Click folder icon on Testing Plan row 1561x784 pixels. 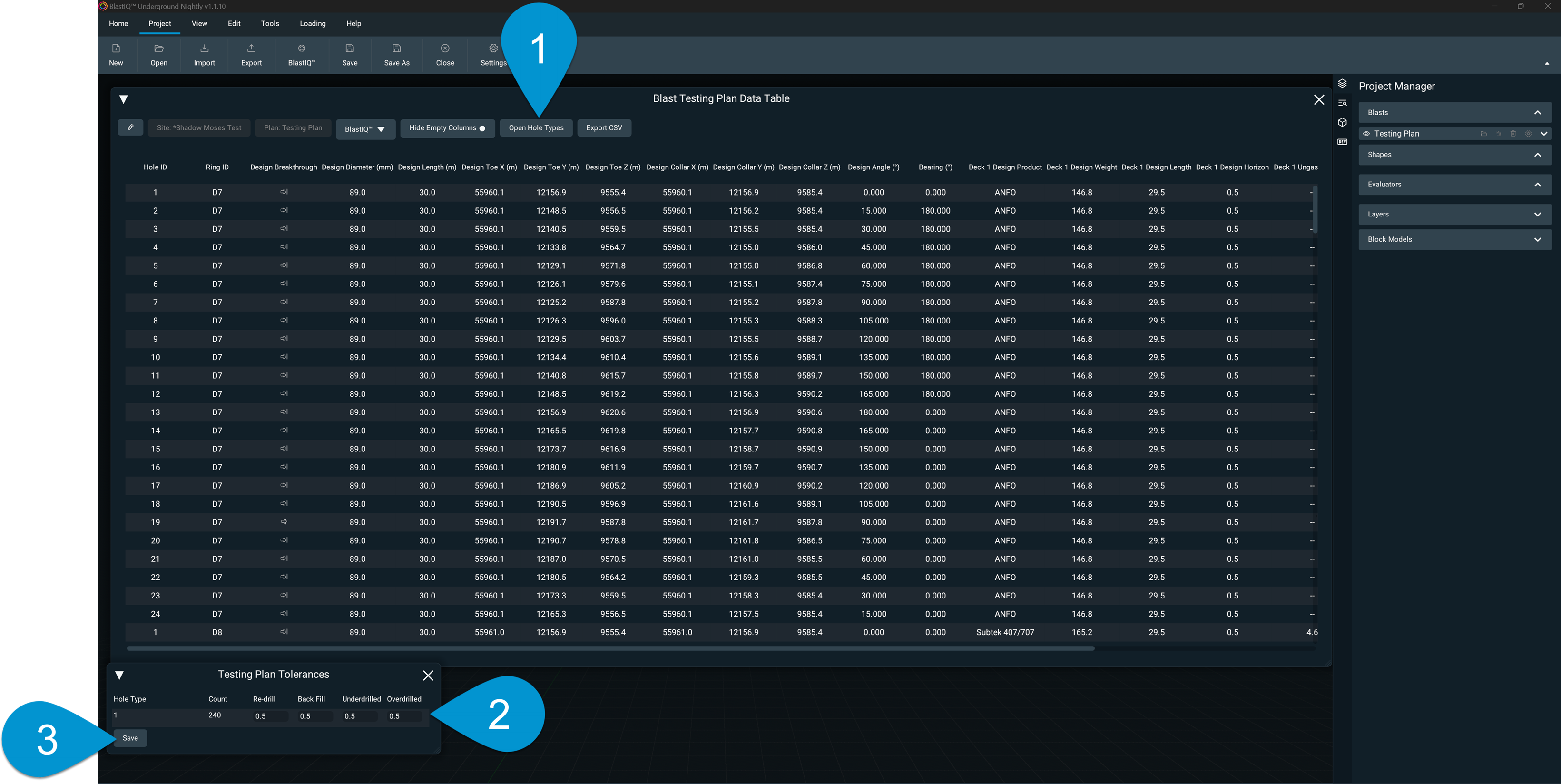1483,134
